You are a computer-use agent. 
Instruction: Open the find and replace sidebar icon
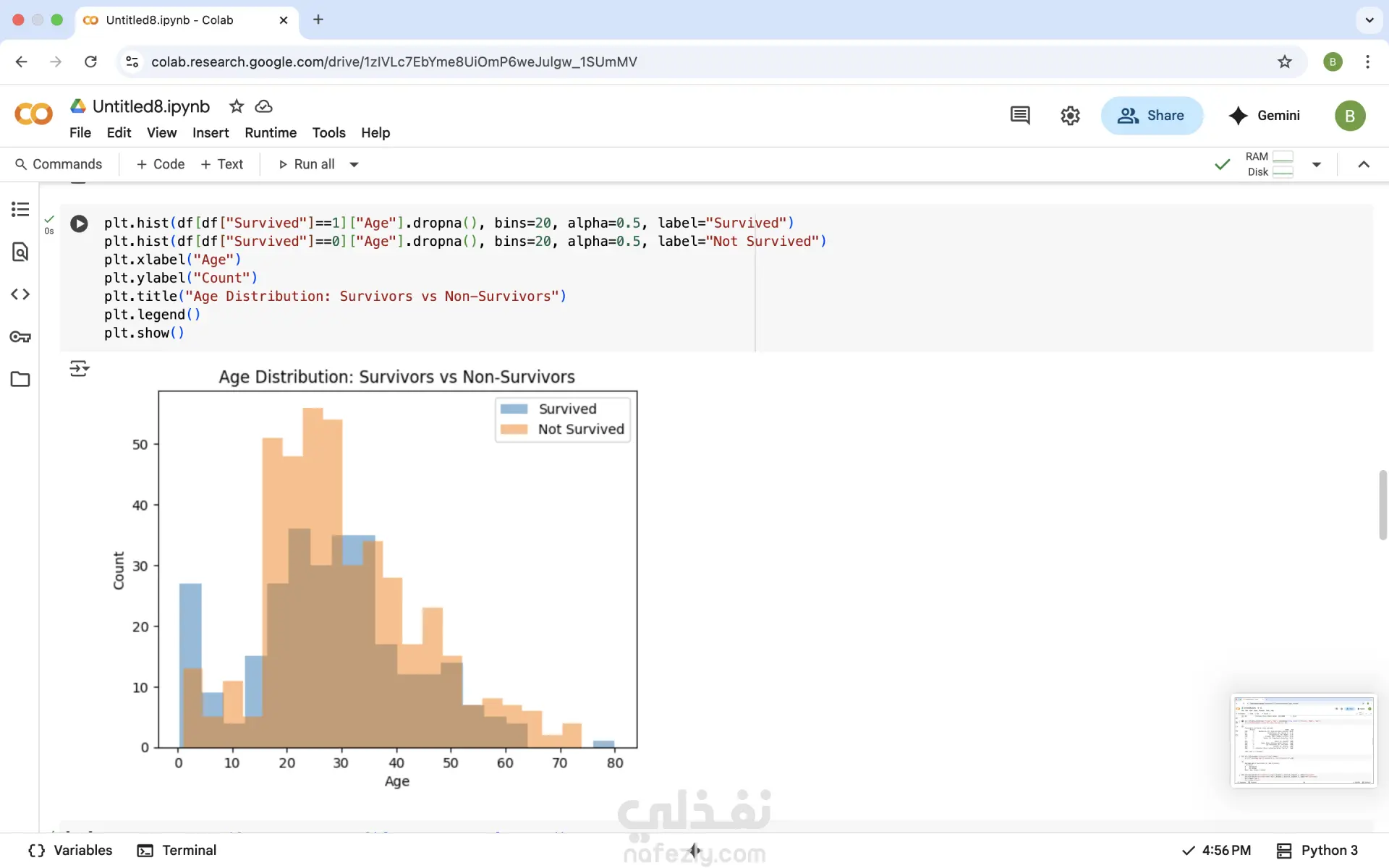pos(20,252)
